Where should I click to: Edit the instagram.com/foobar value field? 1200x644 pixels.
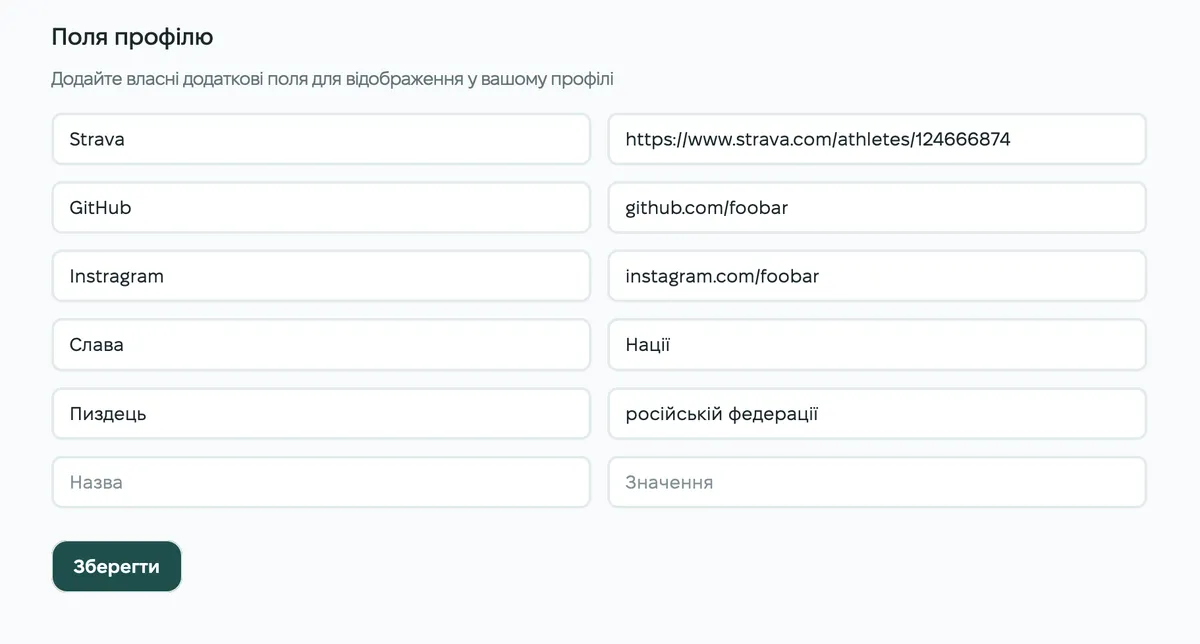tap(877, 276)
